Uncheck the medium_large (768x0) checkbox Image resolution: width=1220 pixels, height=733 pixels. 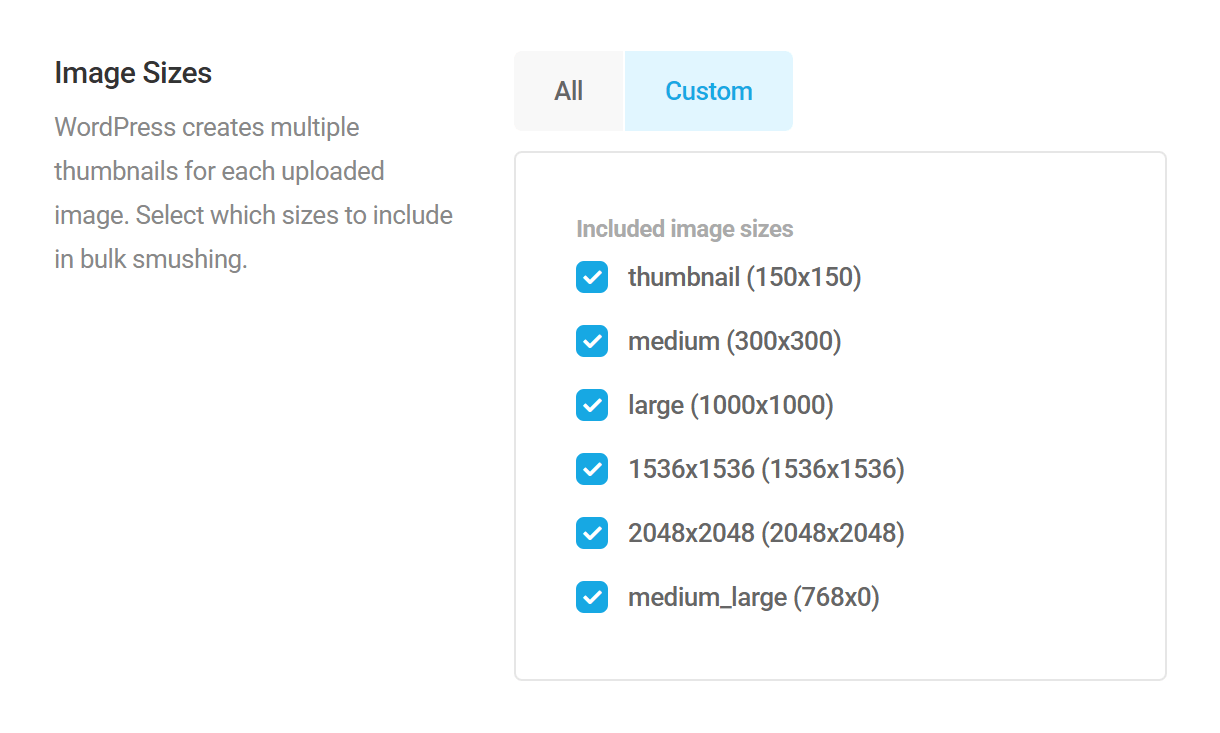pyautogui.click(x=592, y=597)
